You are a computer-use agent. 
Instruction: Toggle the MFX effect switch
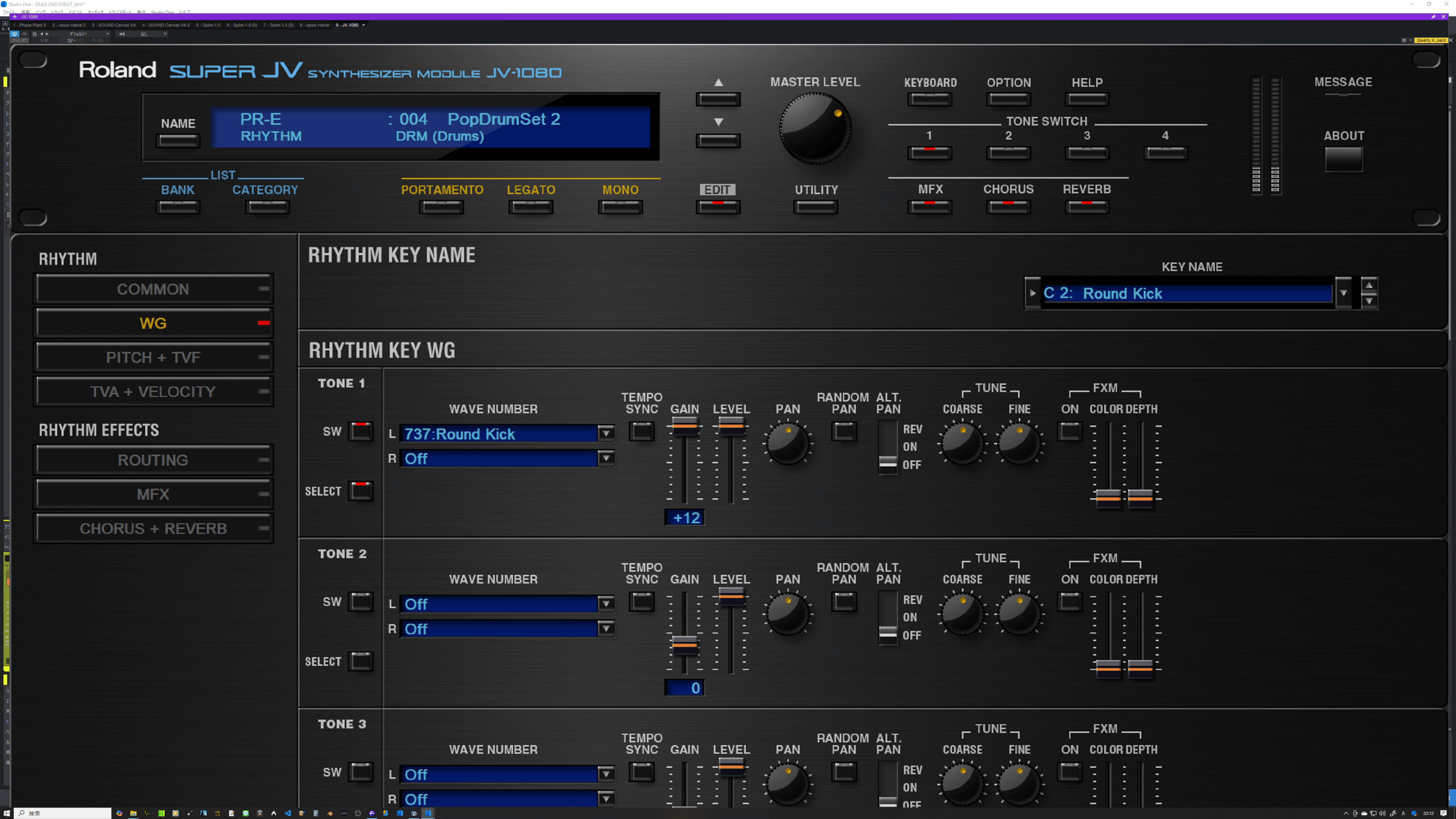point(929,207)
